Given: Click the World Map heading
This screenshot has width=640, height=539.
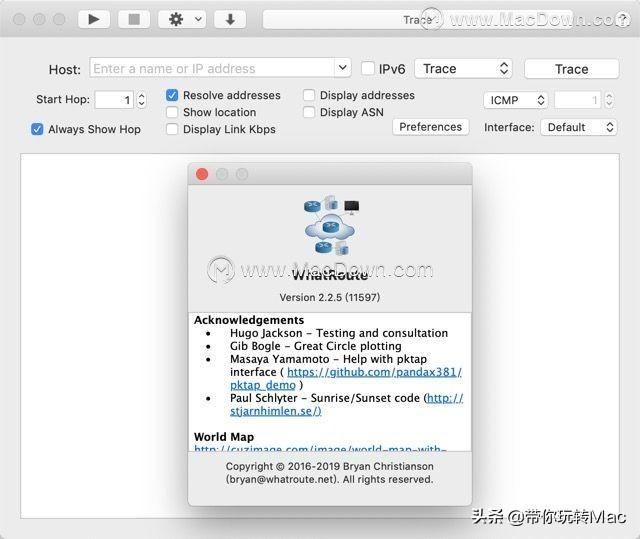Looking at the screenshot, I should pyautogui.click(x=224, y=437).
